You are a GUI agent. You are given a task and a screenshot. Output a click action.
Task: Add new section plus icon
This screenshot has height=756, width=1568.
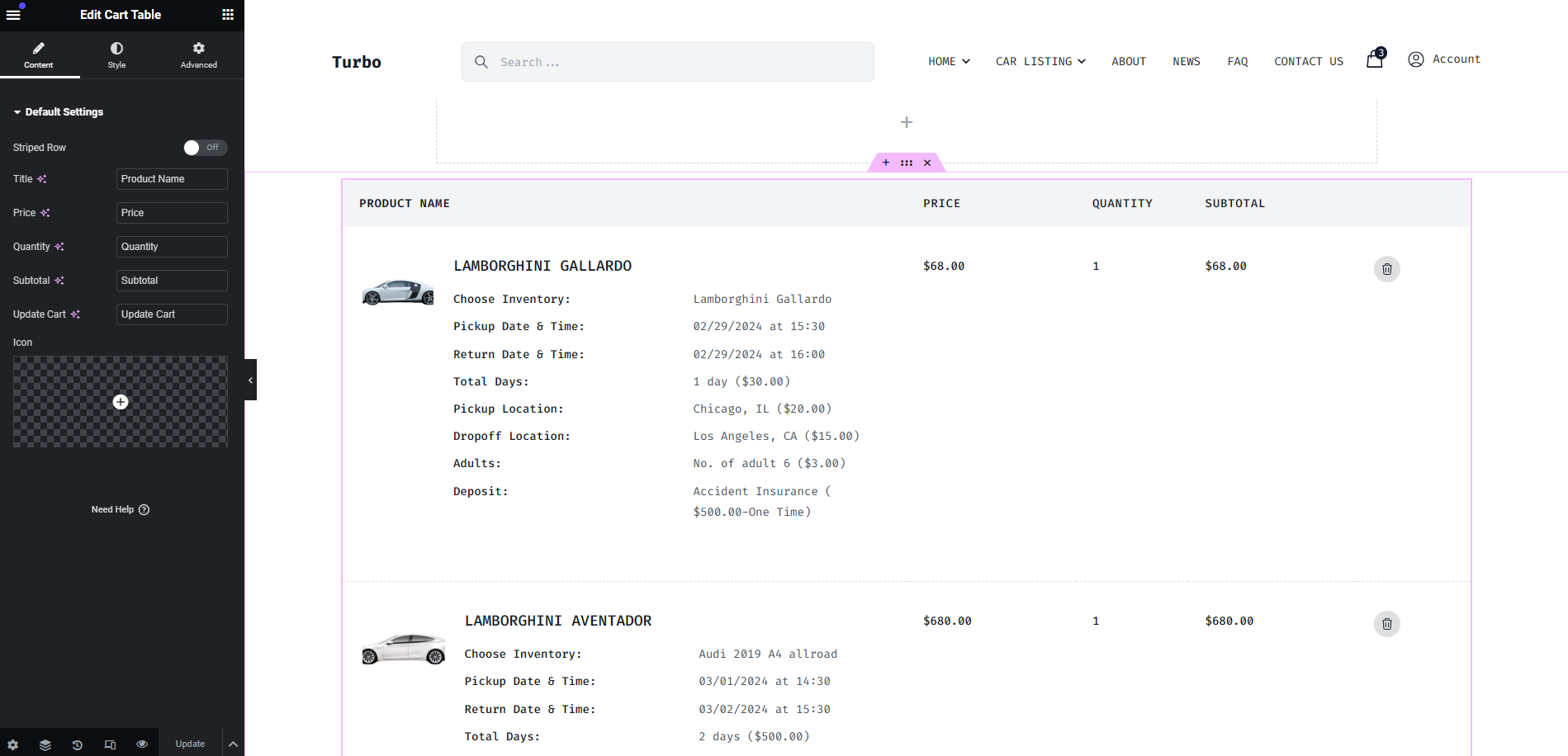click(907, 122)
